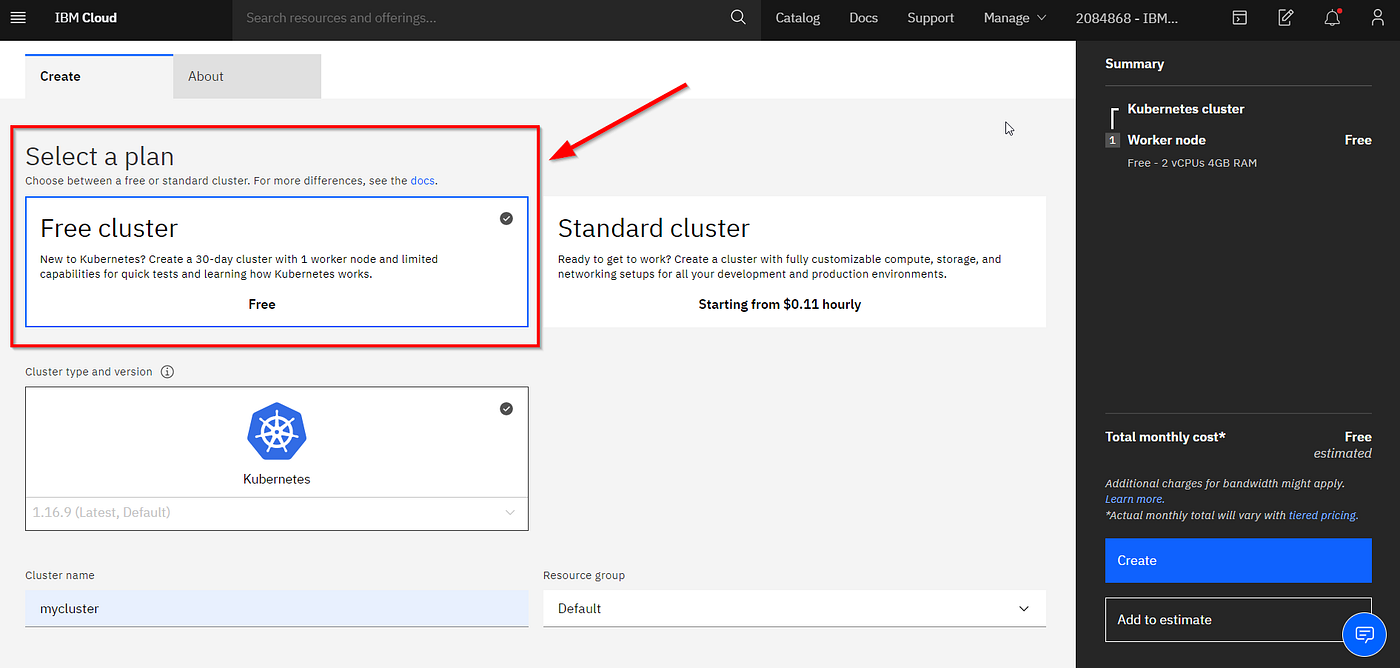Open the Support menu item
The image size is (1400, 668).
tap(931, 18)
